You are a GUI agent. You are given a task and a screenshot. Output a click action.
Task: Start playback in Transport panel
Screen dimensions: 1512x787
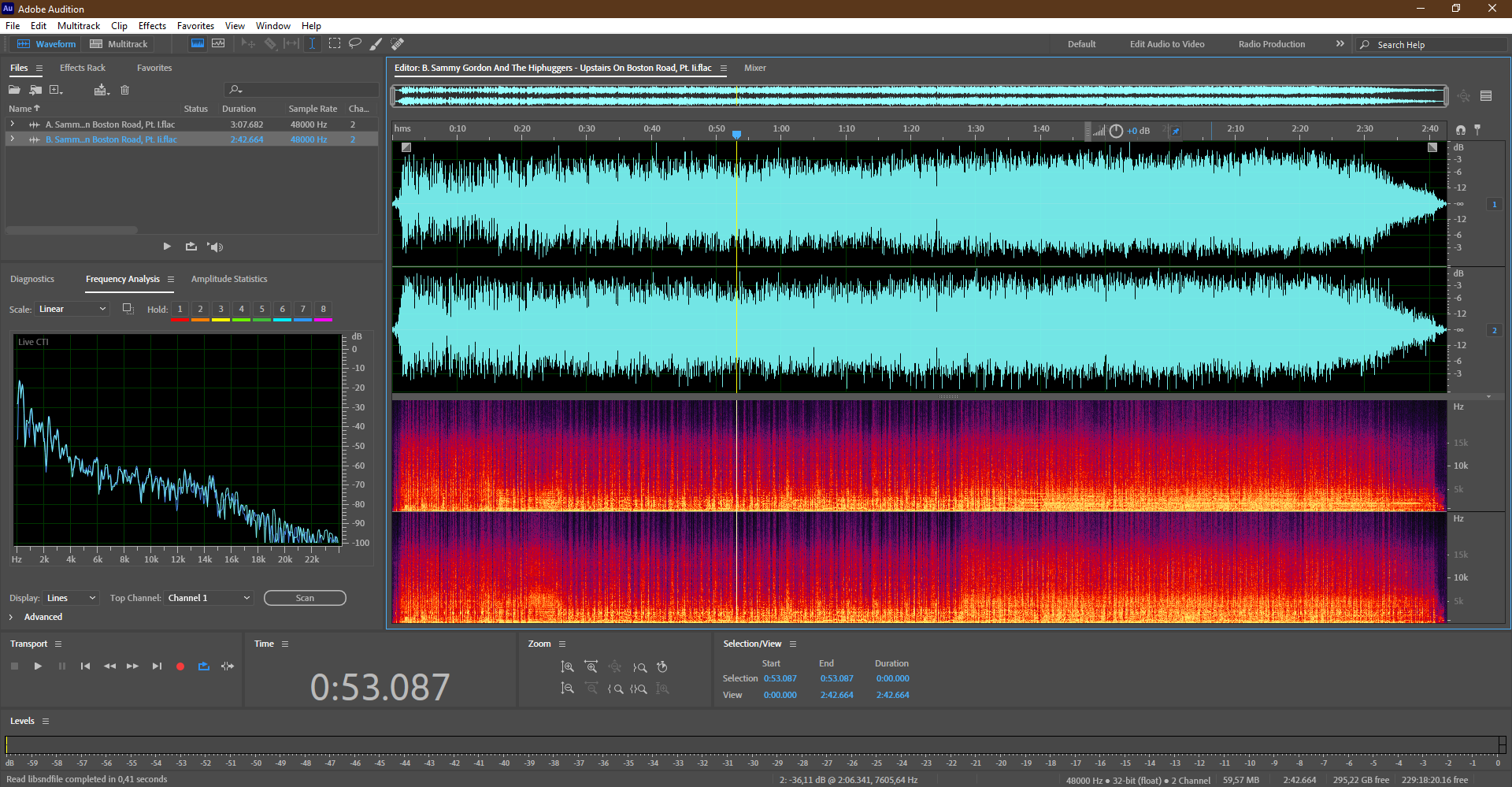click(38, 666)
